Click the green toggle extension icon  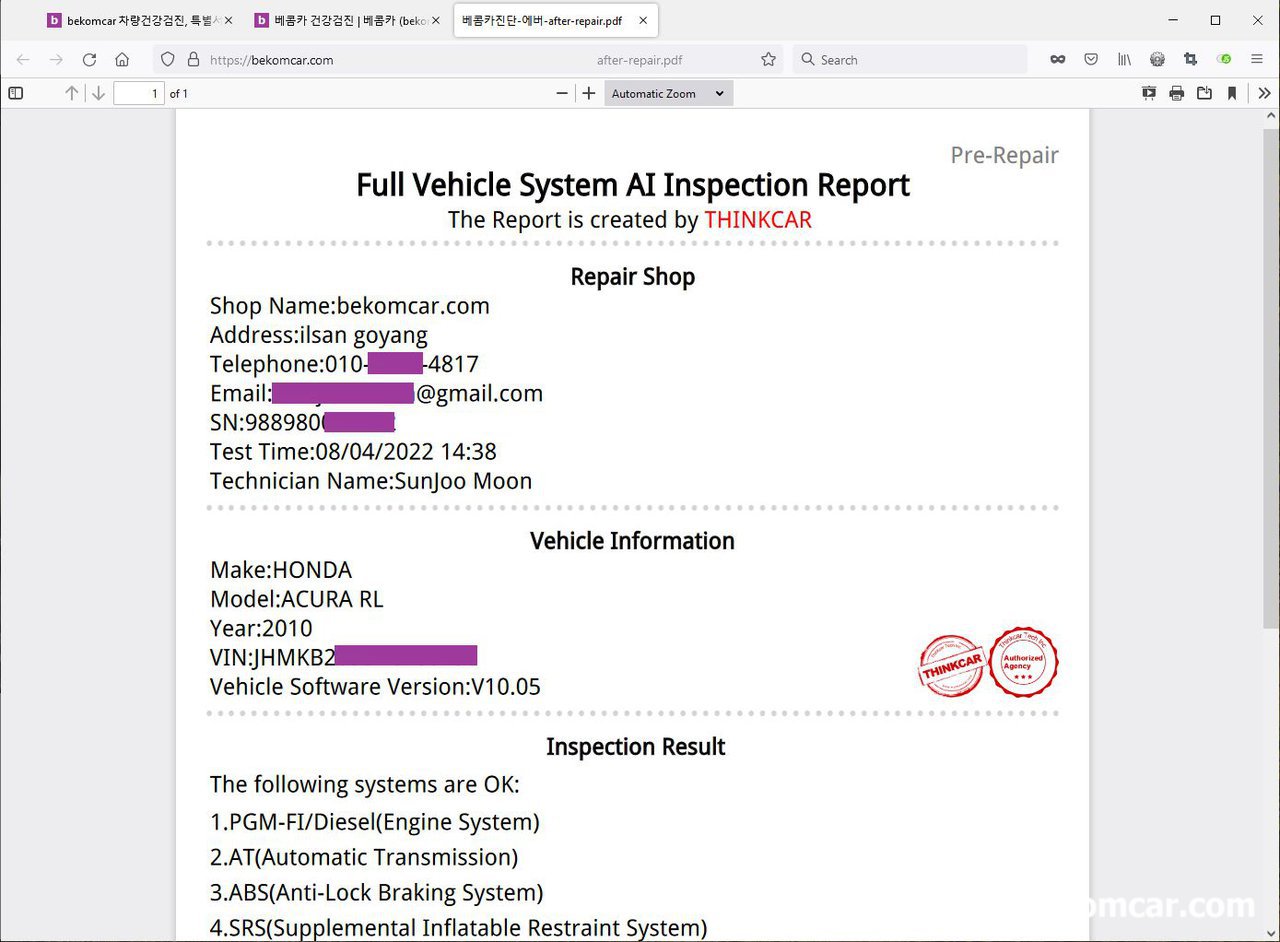click(1224, 60)
